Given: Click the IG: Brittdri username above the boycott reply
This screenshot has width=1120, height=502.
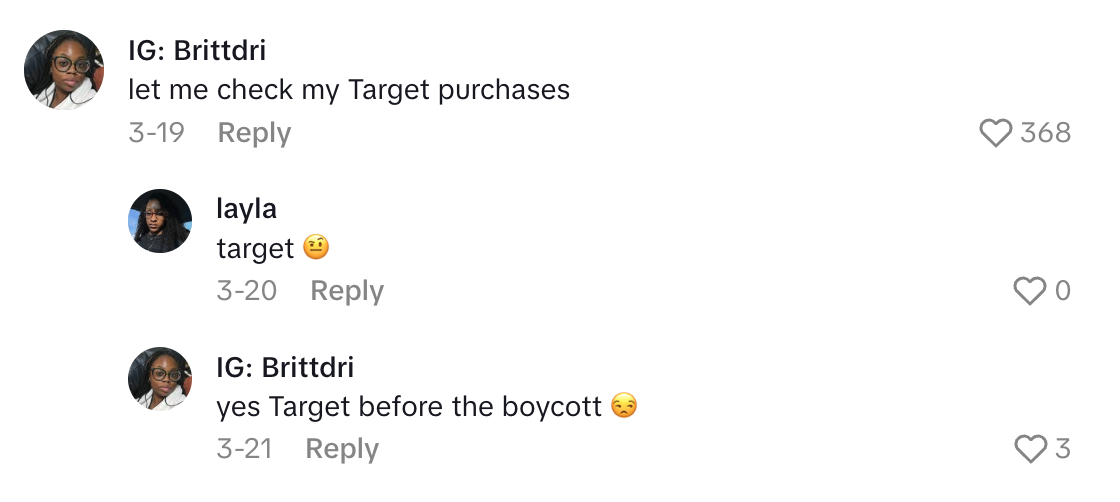Looking at the screenshot, I should tap(285, 367).
